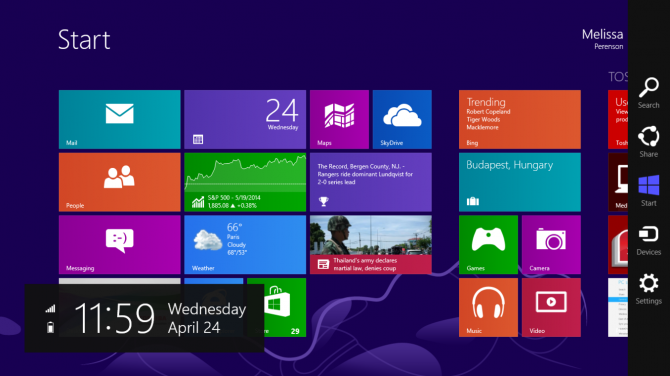
Task: Open the Video tile
Action: coord(551,307)
